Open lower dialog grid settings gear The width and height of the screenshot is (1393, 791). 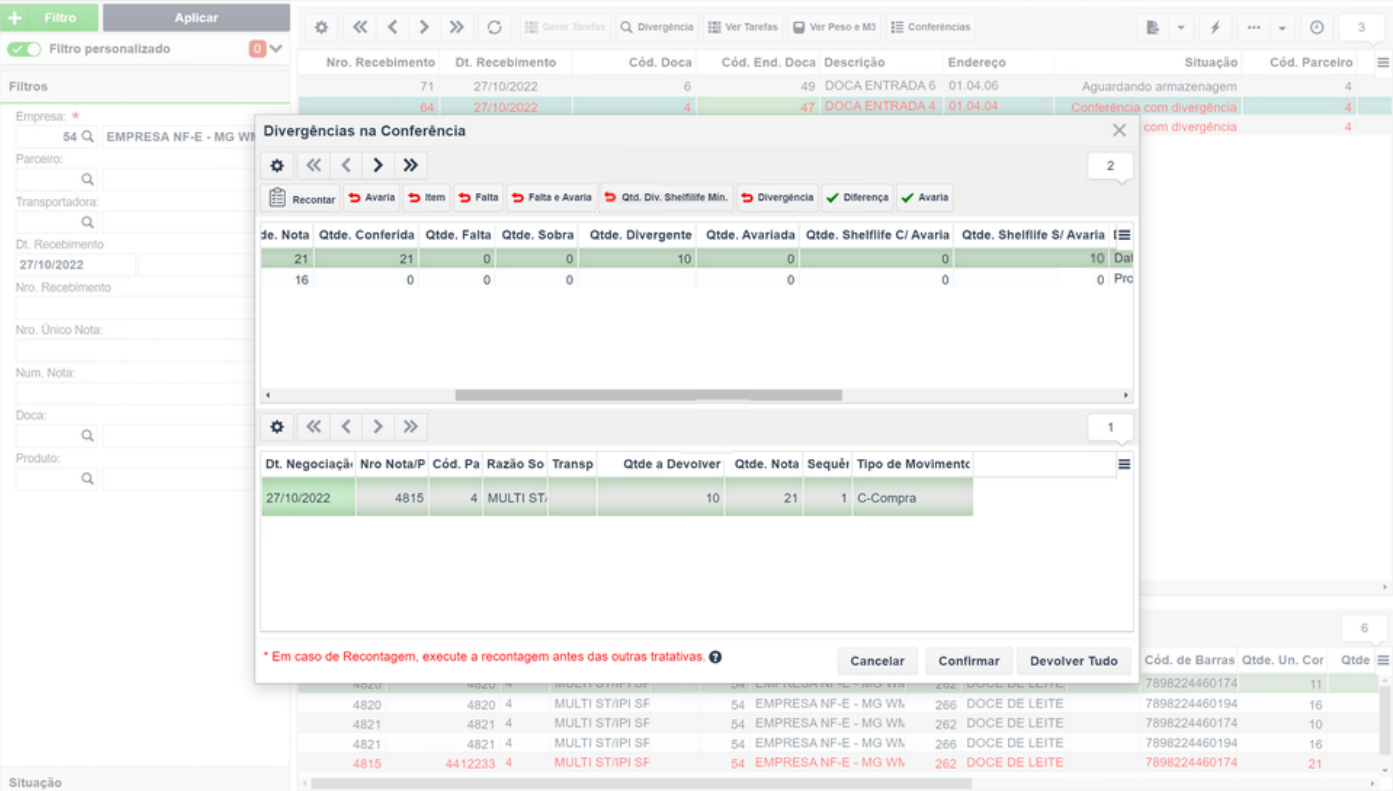pyautogui.click(x=277, y=427)
